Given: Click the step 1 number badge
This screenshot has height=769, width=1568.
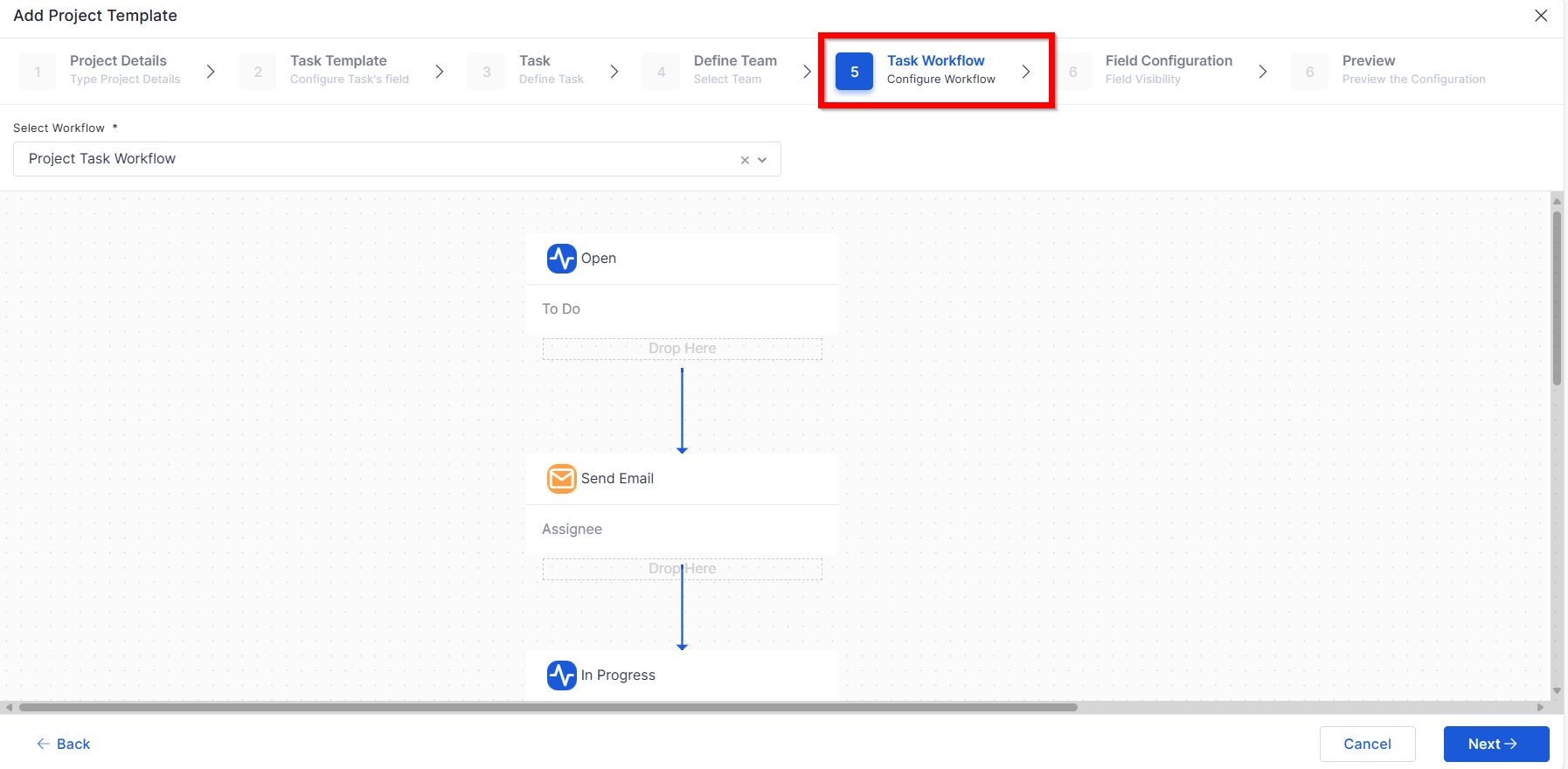Looking at the screenshot, I should click(38, 72).
